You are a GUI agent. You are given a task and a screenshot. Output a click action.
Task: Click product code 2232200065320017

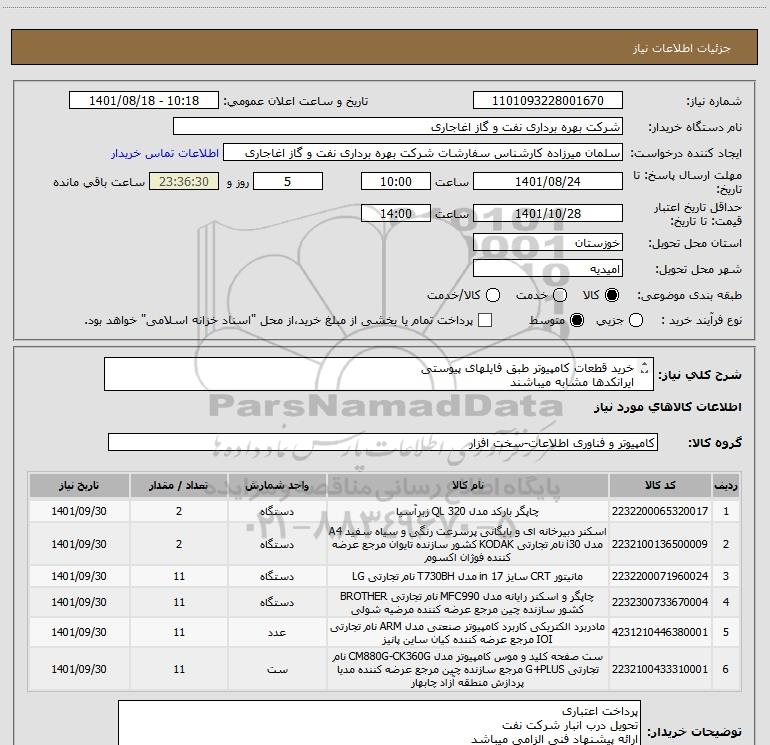[660, 511]
